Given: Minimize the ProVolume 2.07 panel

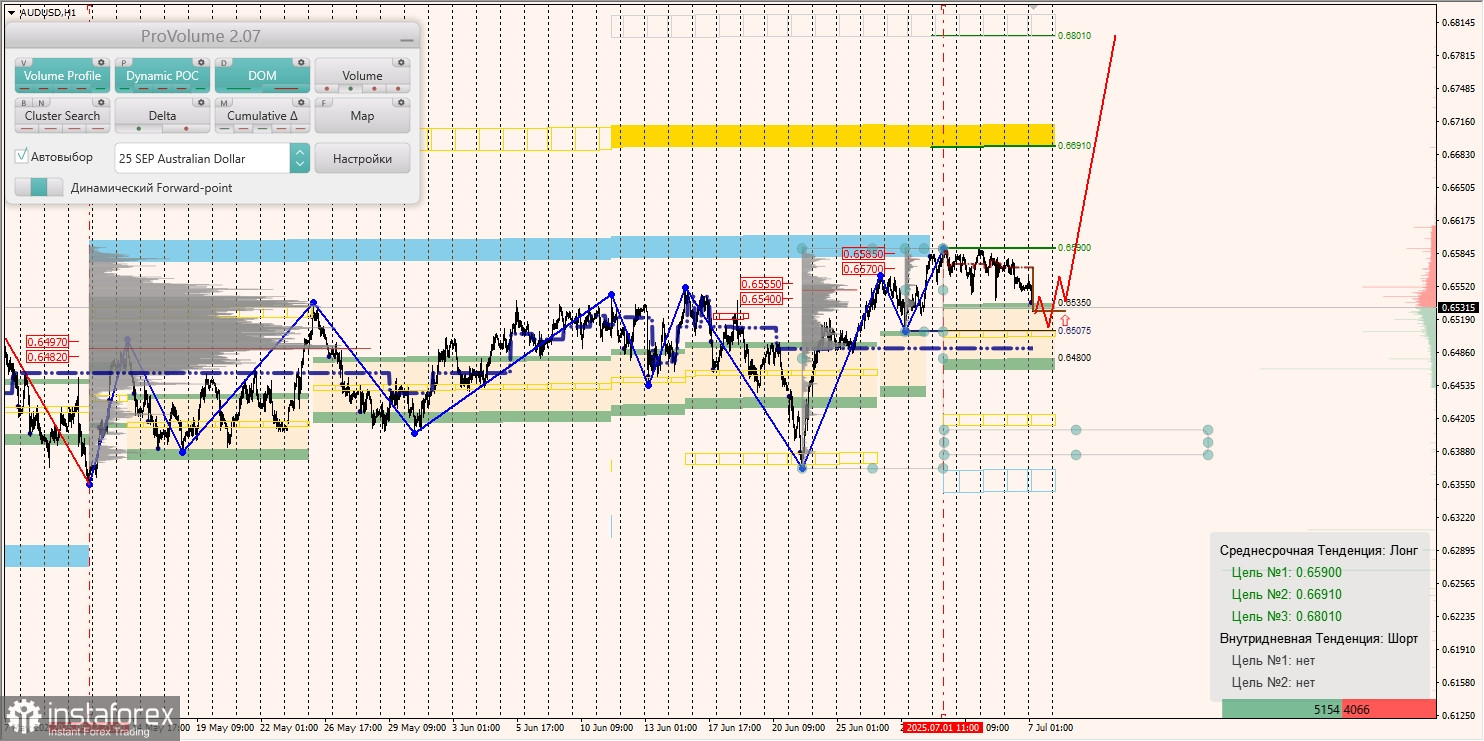Looking at the screenshot, I should [406, 38].
